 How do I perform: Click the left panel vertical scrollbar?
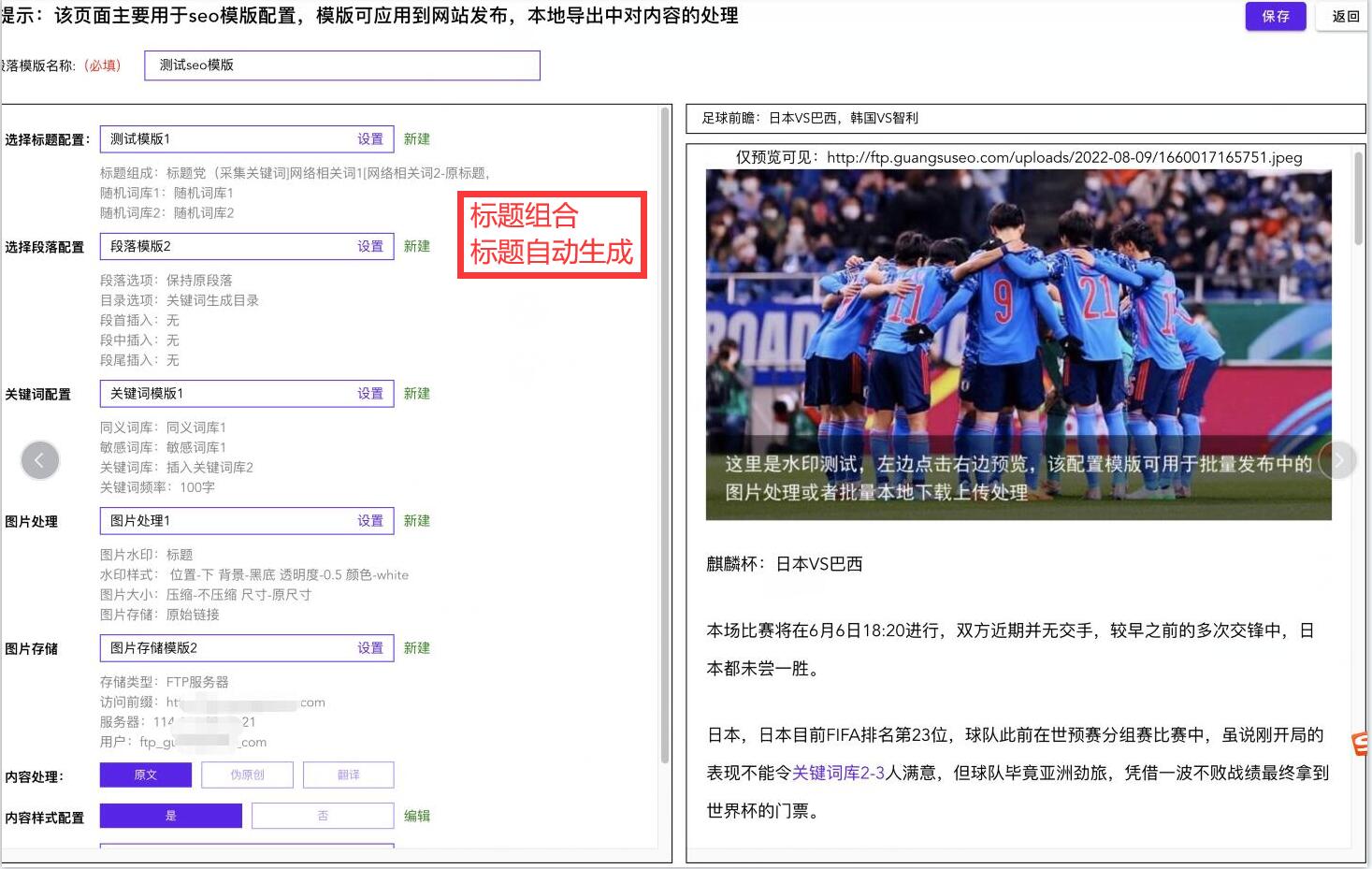click(x=665, y=435)
